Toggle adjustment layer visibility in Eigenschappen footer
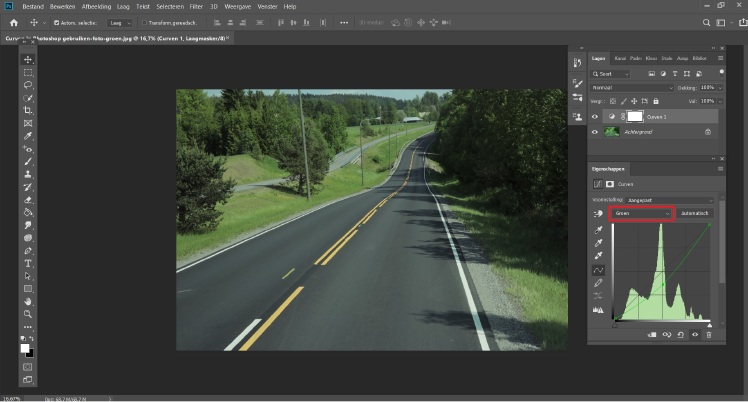 (x=695, y=335)
